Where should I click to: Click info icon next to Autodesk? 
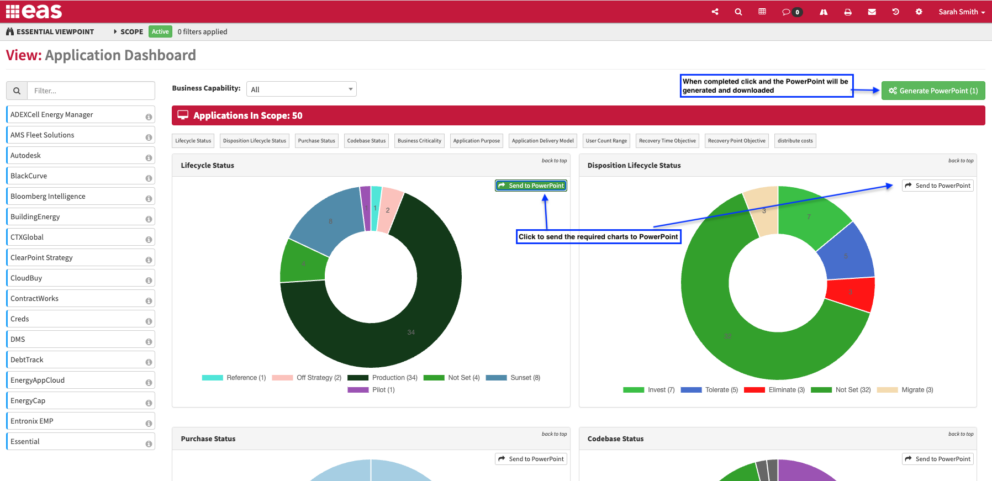[149, 158]
